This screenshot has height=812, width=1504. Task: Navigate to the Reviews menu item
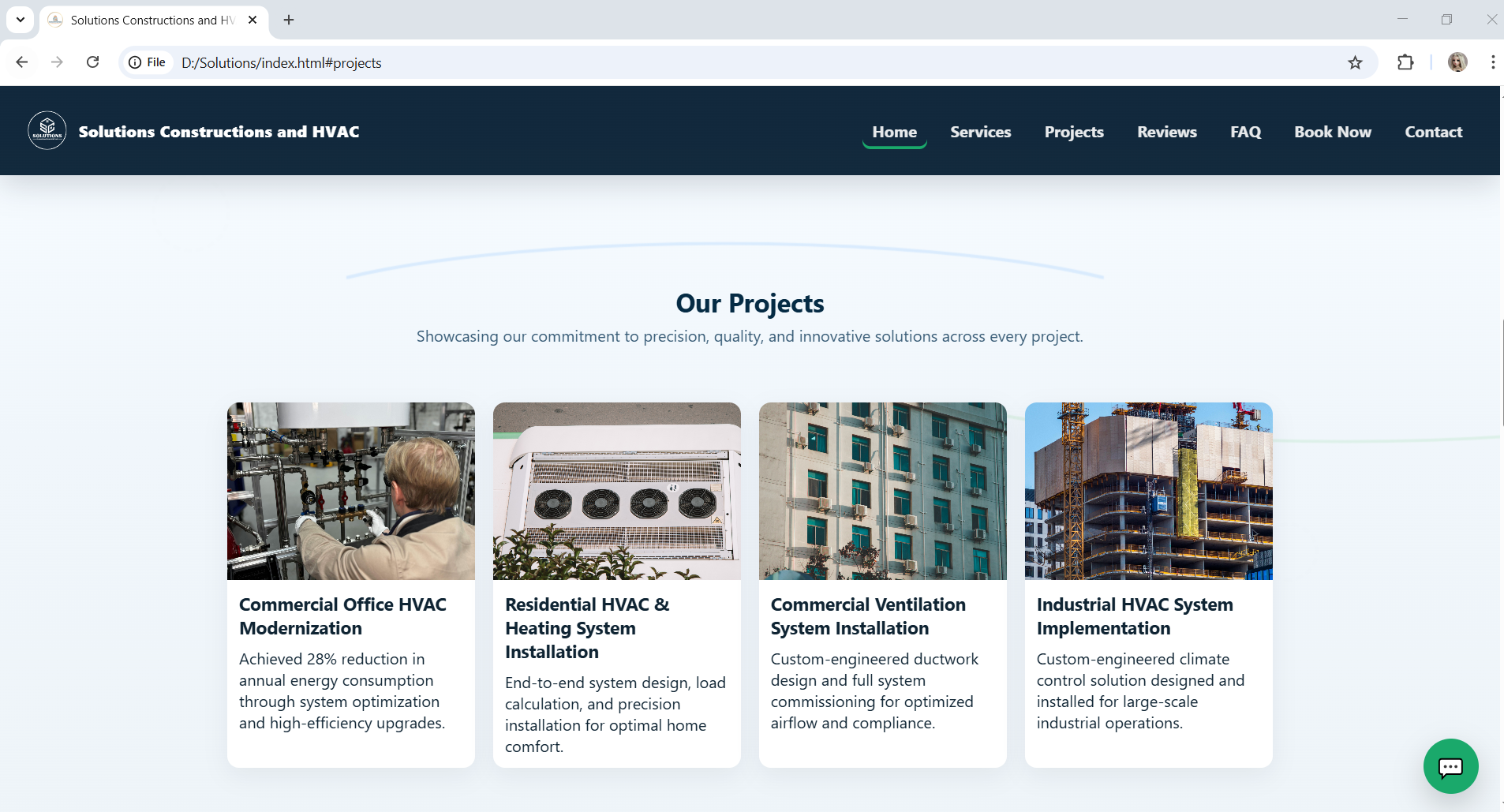1166,132
